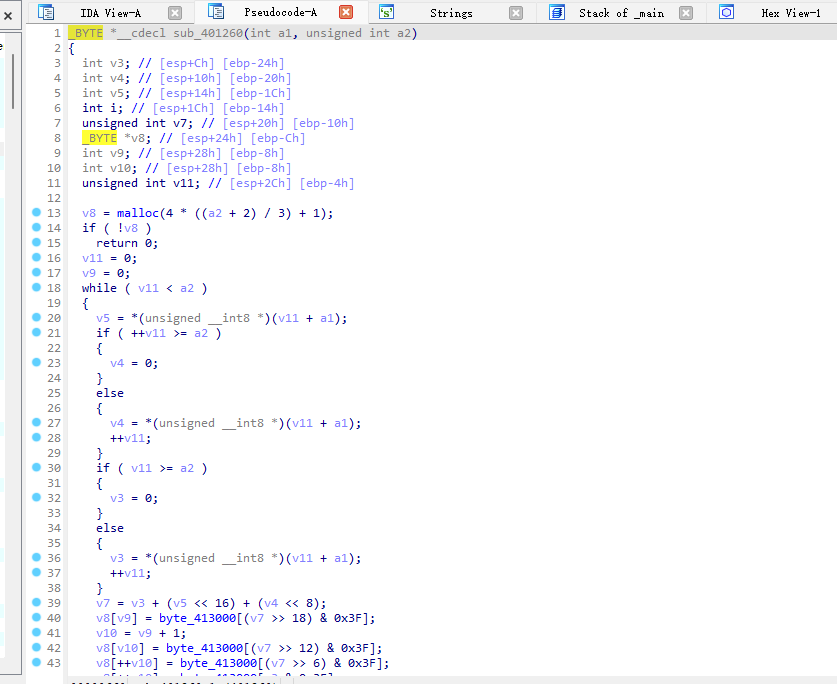The height and width of the screenshot is (684, 837).
Task: Click the Pseudocode-A tab icon
Action: [x=216, y=11]
